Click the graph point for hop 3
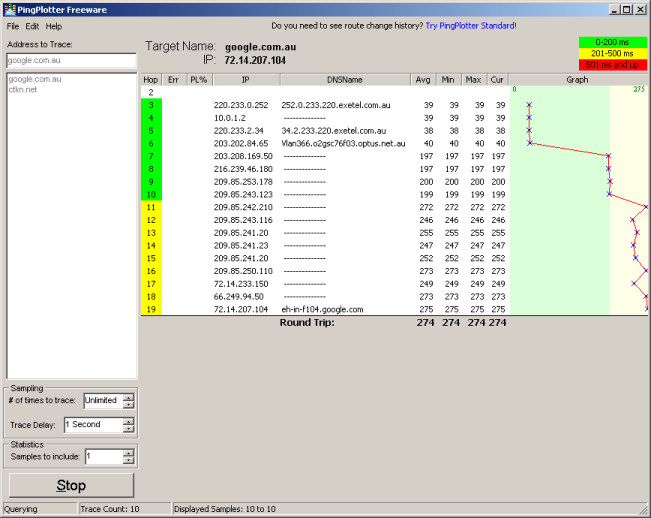Image resolution: width=651 pixels, height=518 pixels. point(529,105)
